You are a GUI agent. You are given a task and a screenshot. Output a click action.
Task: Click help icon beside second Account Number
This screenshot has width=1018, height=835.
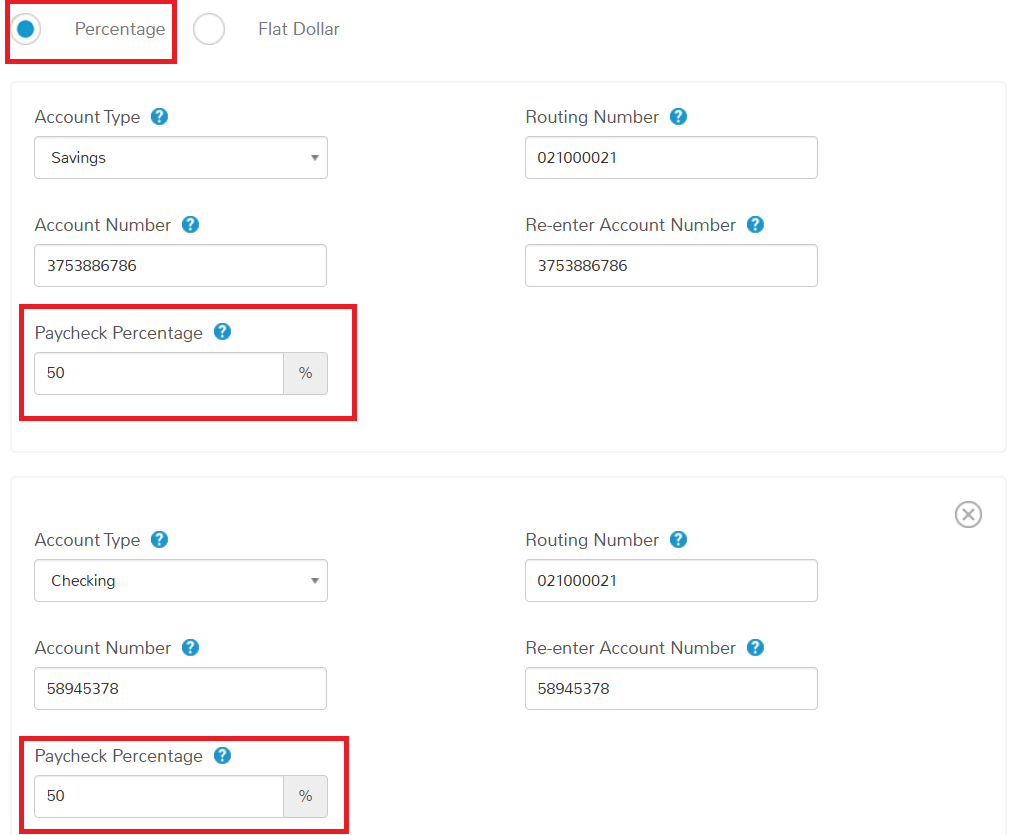(190, 648)
